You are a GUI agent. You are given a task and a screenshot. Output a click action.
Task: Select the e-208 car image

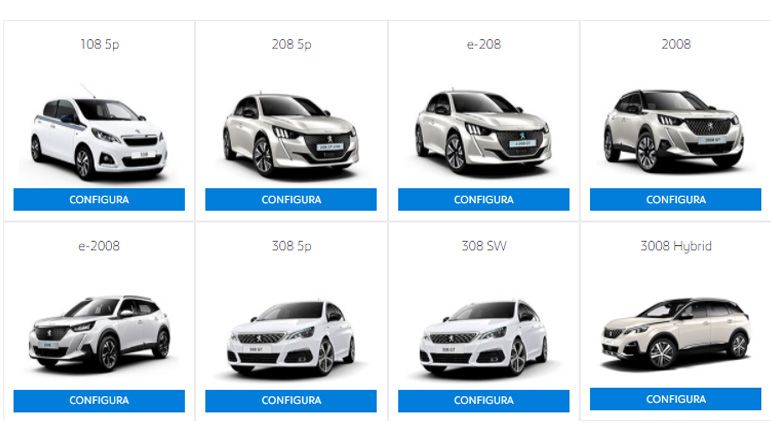[484, 132]
